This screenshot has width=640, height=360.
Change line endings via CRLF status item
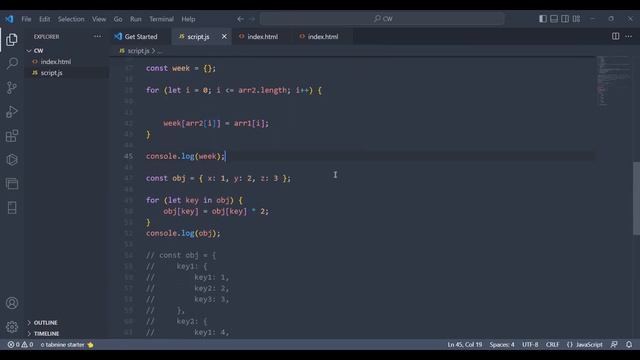tap(552, 344)
